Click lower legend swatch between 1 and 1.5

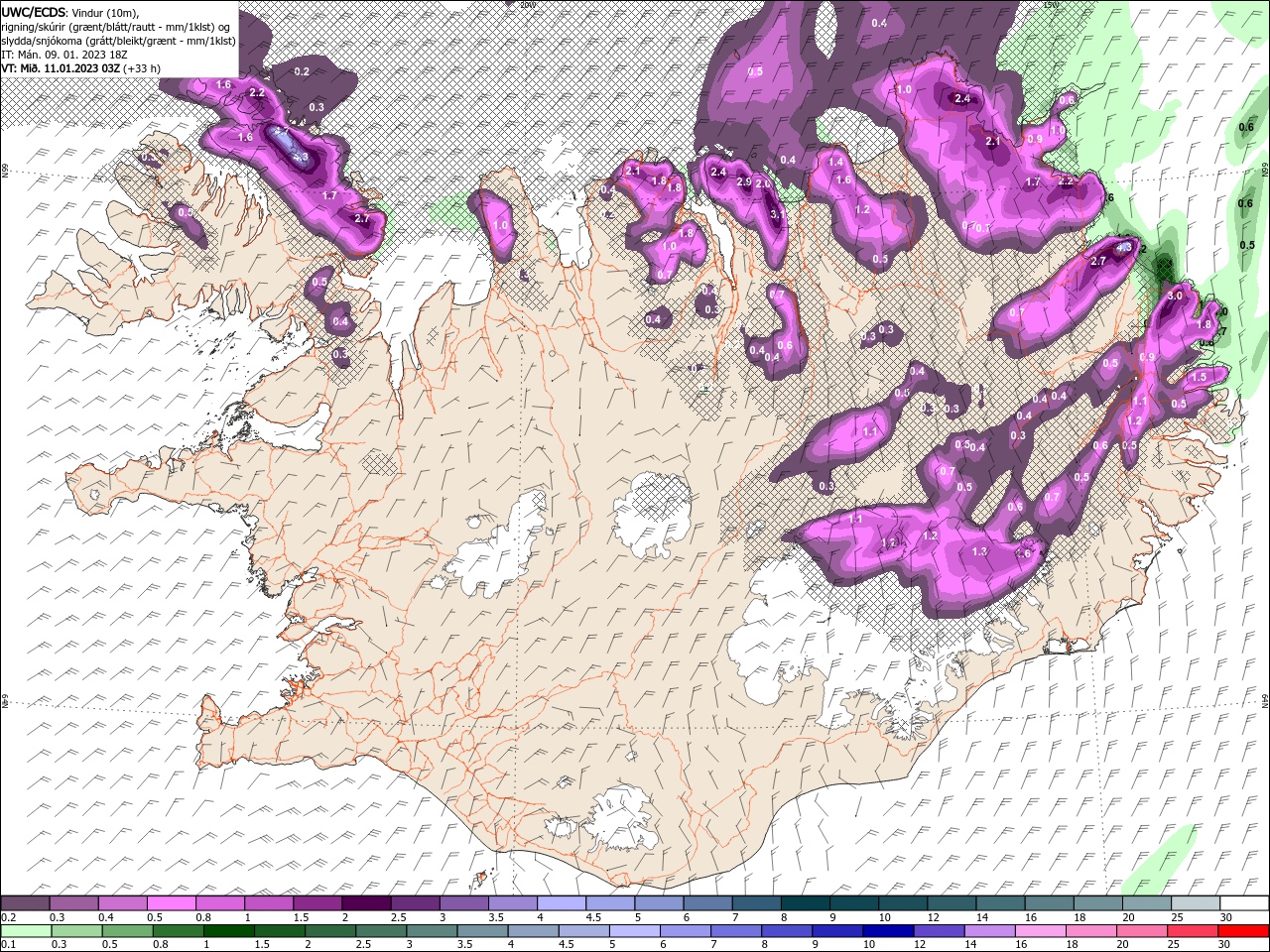(229, 931)
